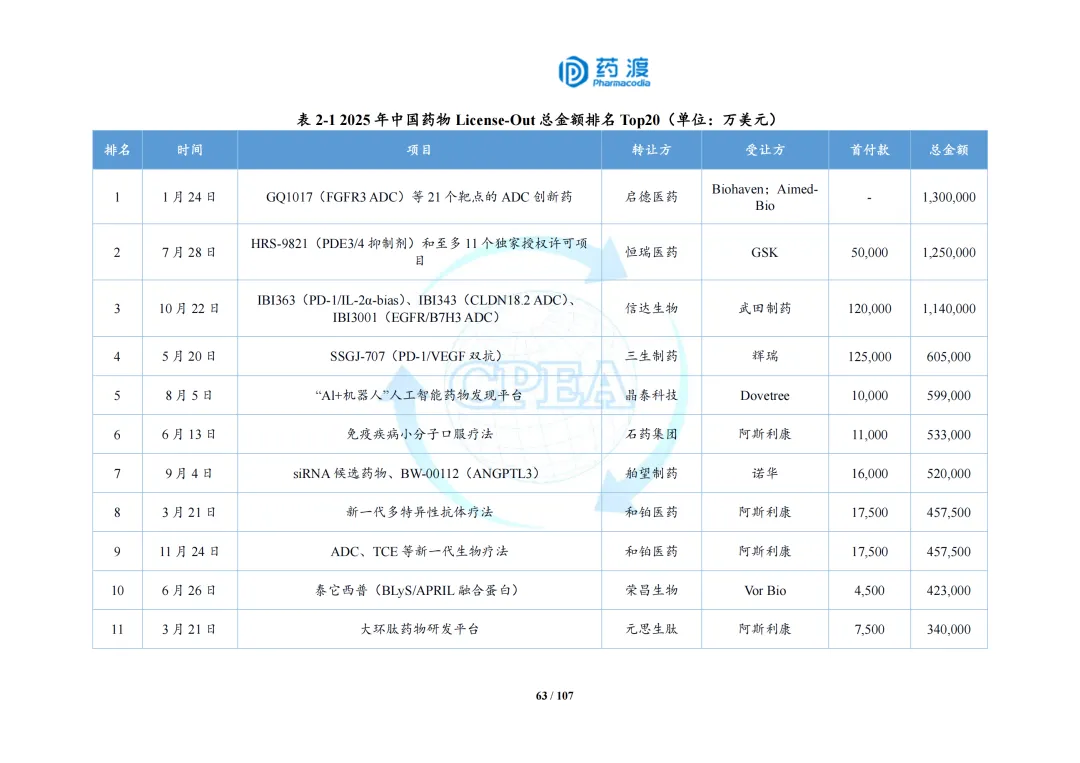Viewport: 1080px width, 763px height.
Task: Click the total amount 423,000
Action: point(948,590)
